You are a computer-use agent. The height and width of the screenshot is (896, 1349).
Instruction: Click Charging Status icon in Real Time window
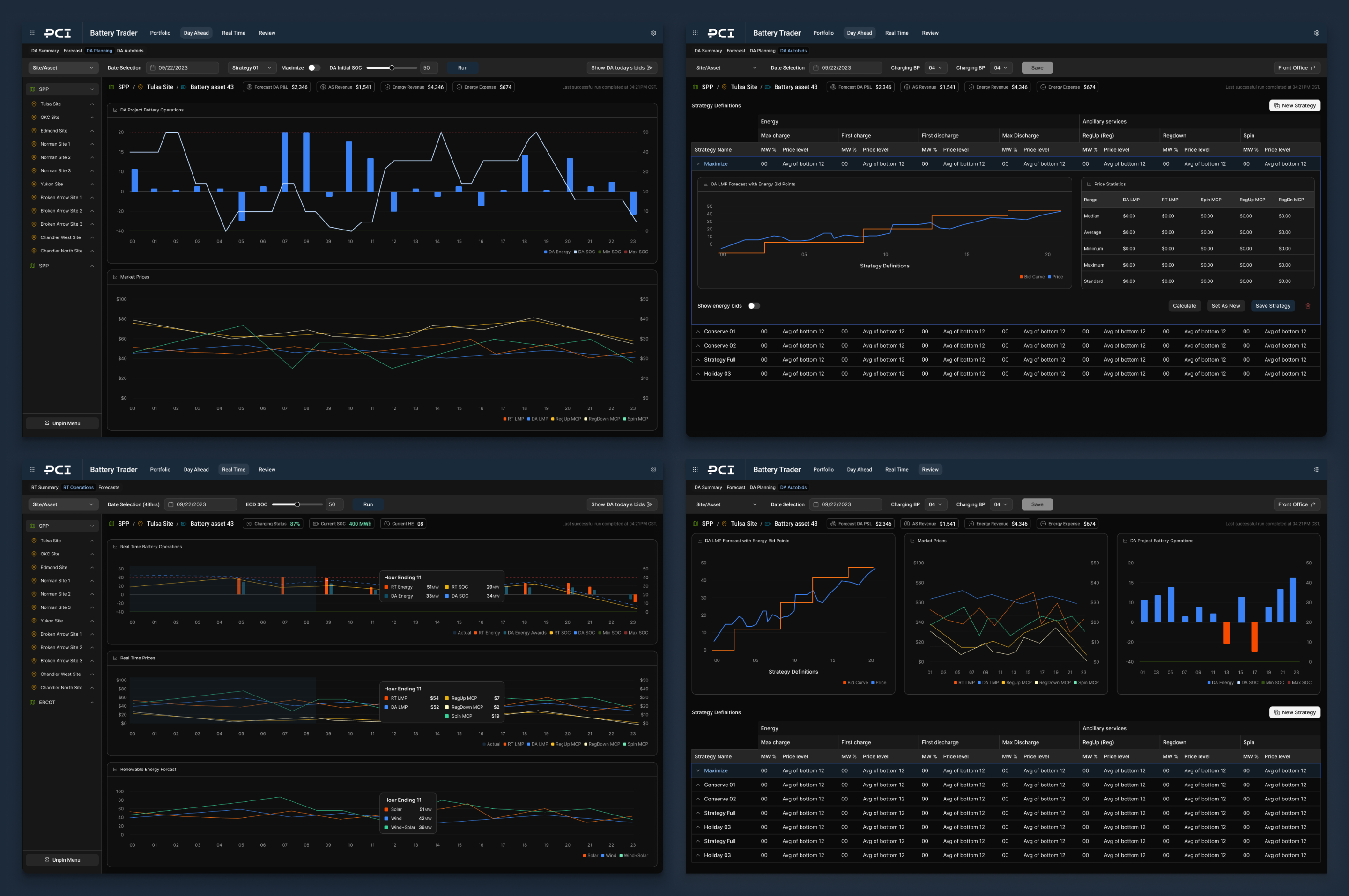click(x=249, y=524)
